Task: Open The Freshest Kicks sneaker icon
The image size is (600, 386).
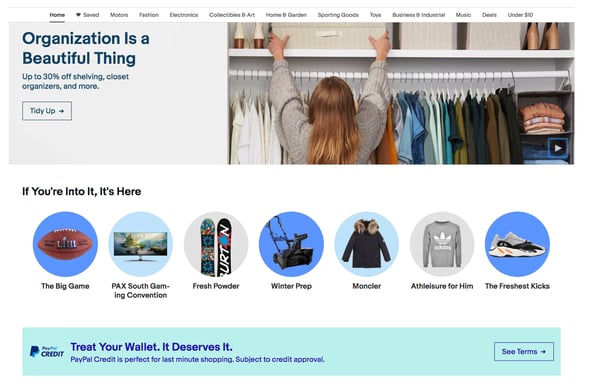Action: point(517,244)
